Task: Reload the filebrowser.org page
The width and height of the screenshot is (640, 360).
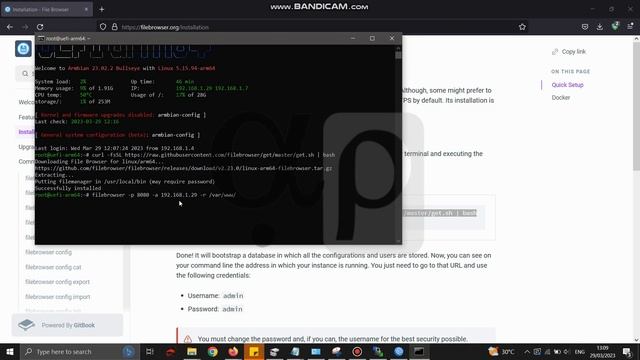Action: 40,27
